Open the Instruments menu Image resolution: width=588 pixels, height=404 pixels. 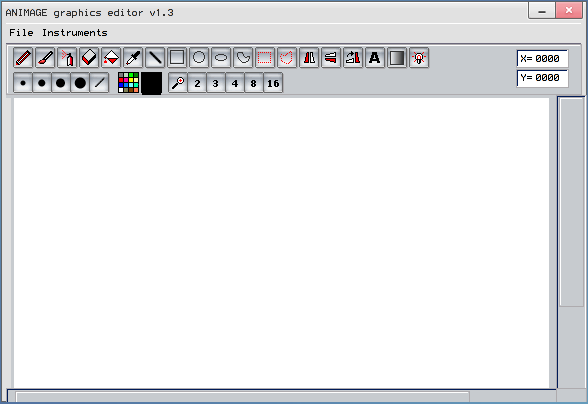[75, 33]
